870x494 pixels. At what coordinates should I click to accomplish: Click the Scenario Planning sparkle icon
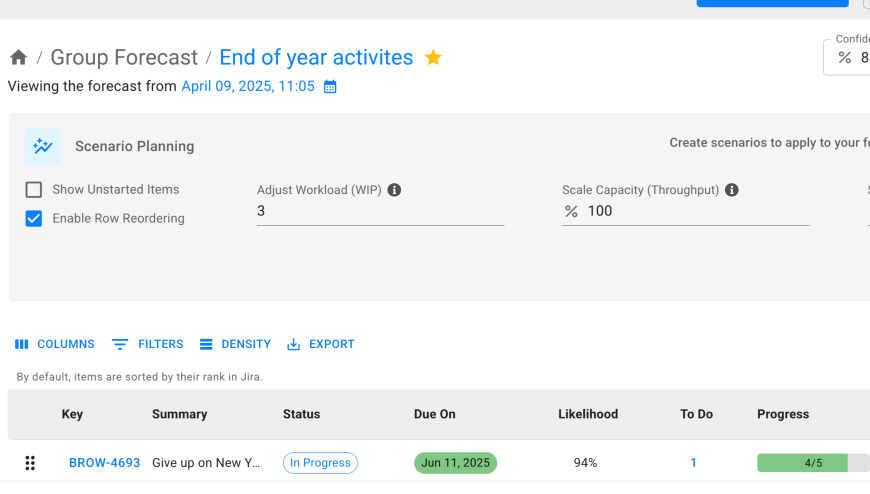point(43,146)
